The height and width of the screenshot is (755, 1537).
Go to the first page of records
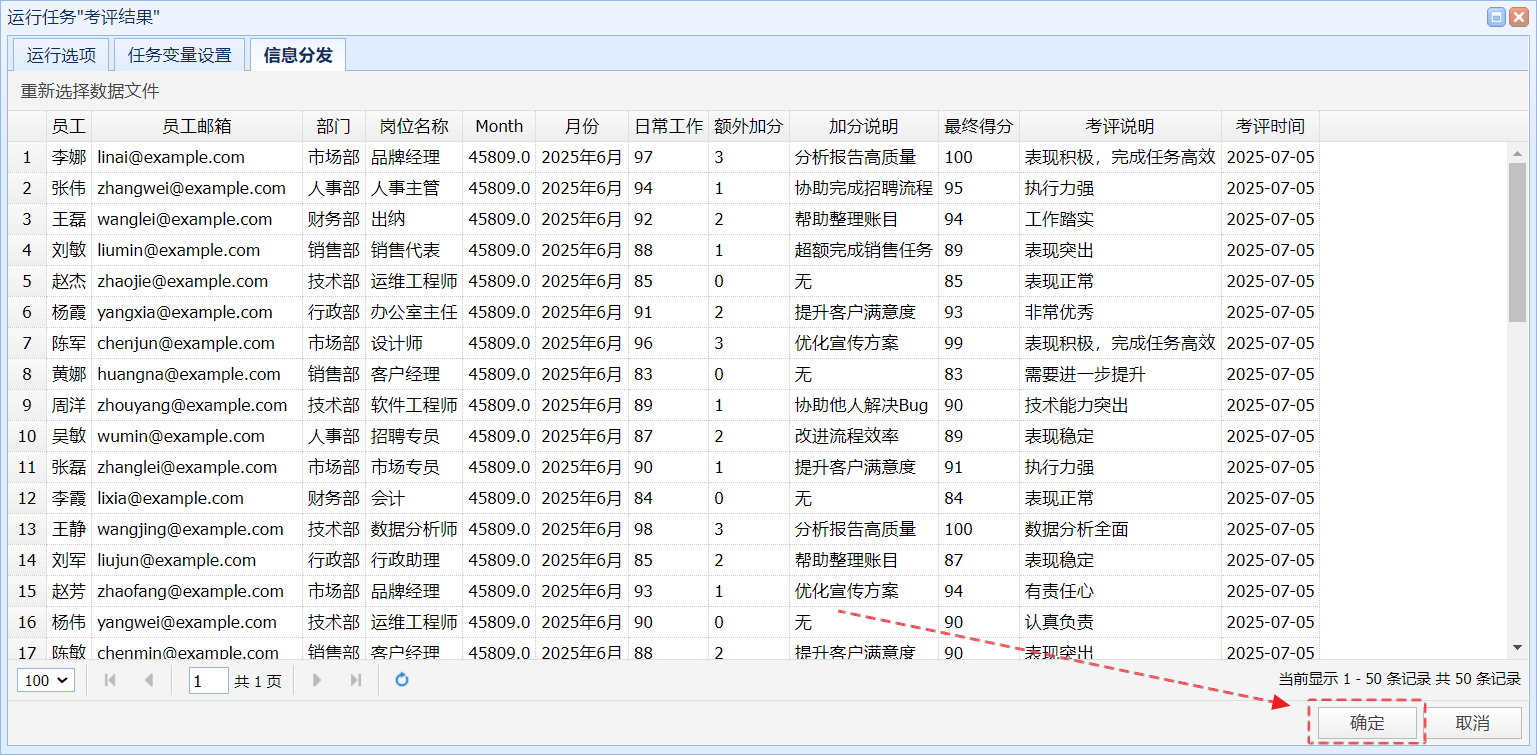click(x=110, y=680)
